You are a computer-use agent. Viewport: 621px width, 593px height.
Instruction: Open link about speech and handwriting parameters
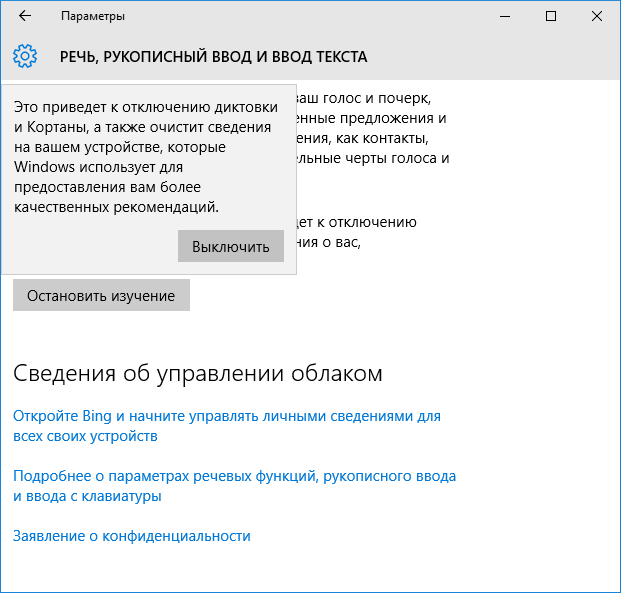pos(234,486)
